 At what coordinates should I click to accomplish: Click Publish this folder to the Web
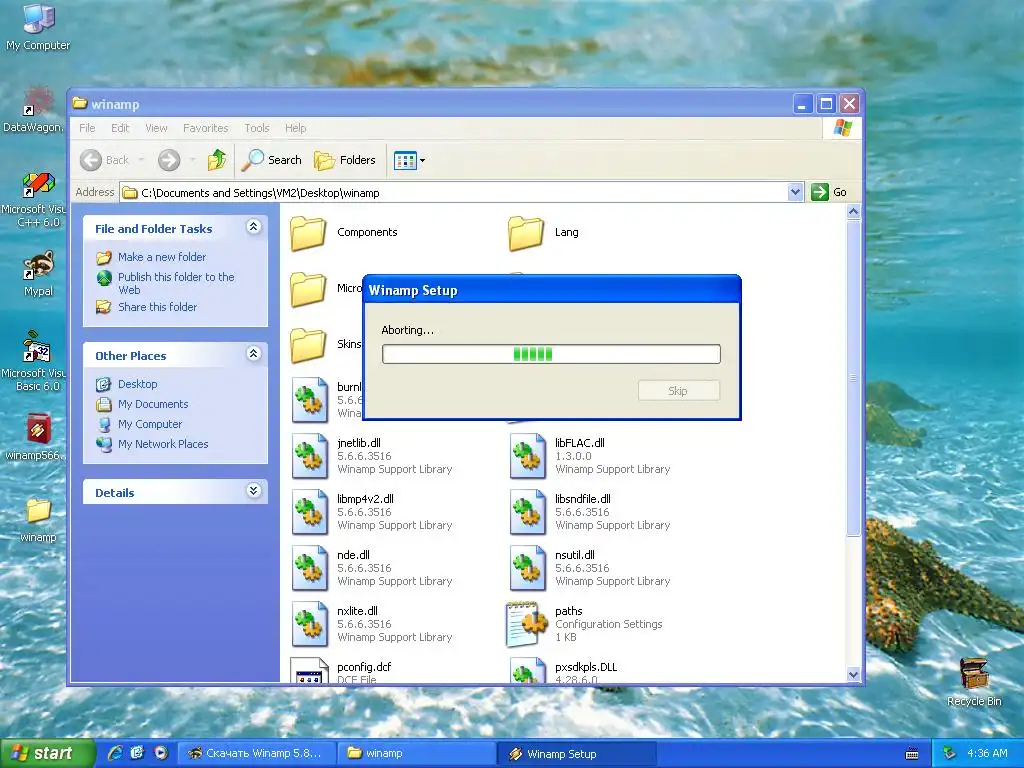click(x=176, y=283)
